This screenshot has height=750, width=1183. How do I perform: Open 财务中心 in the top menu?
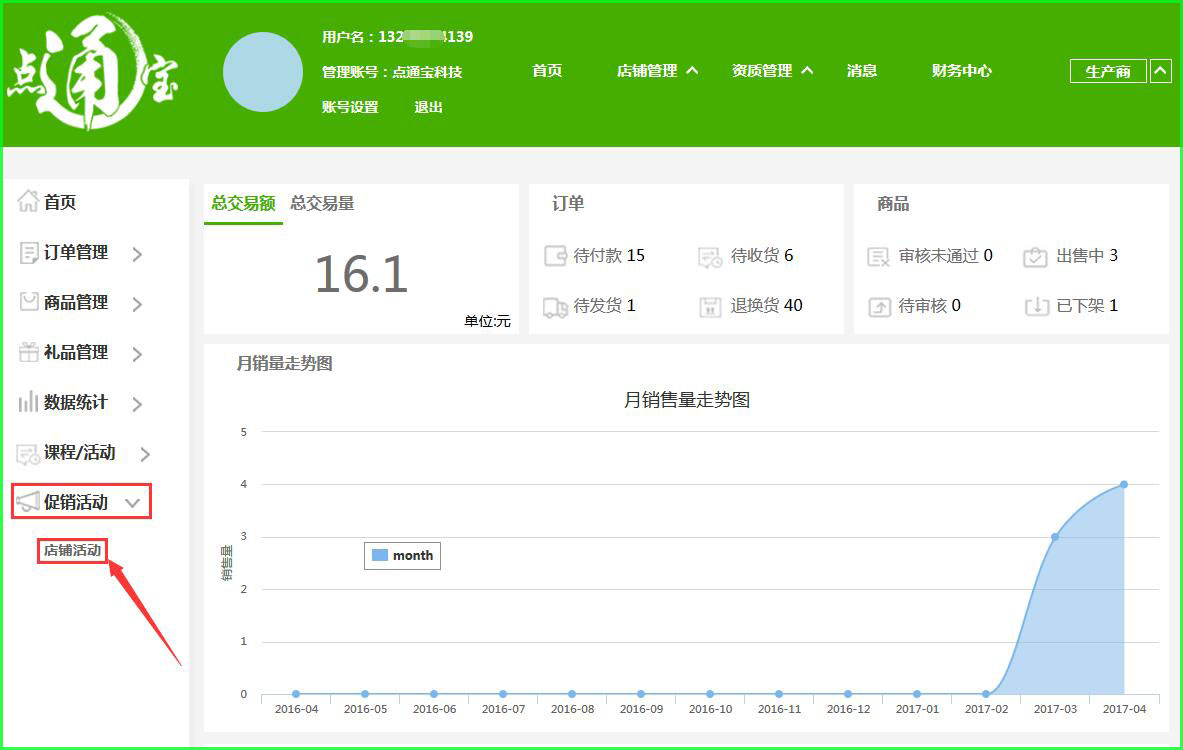coord(961,71)
